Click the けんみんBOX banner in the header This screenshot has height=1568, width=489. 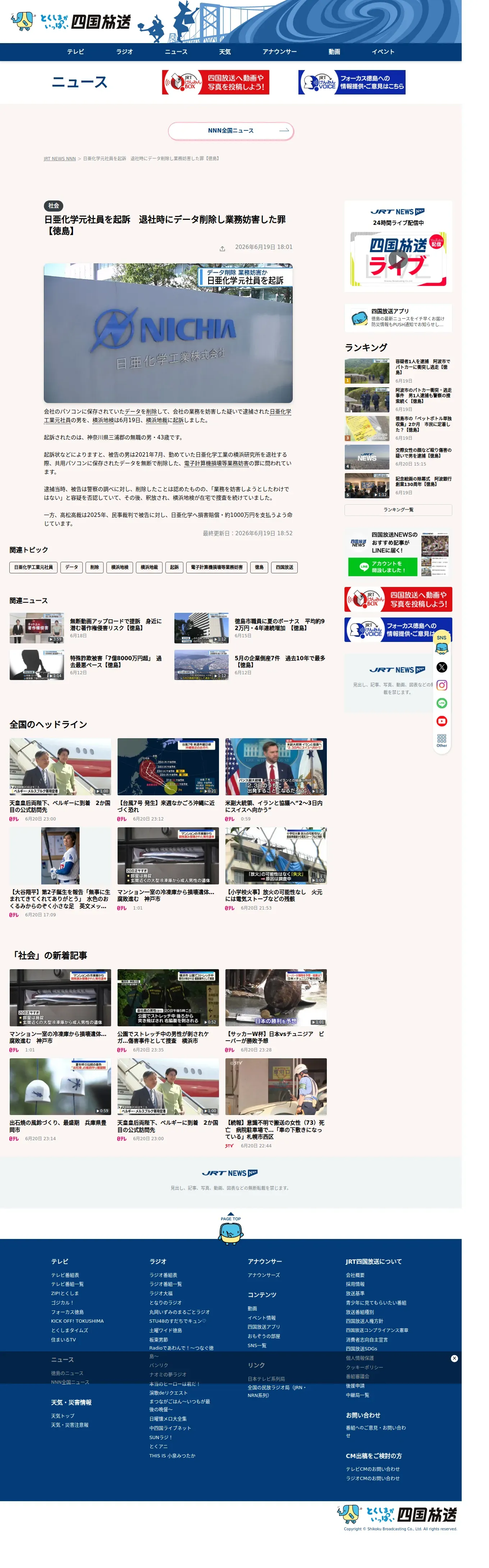pyautogui.click(x=216, y=82)
